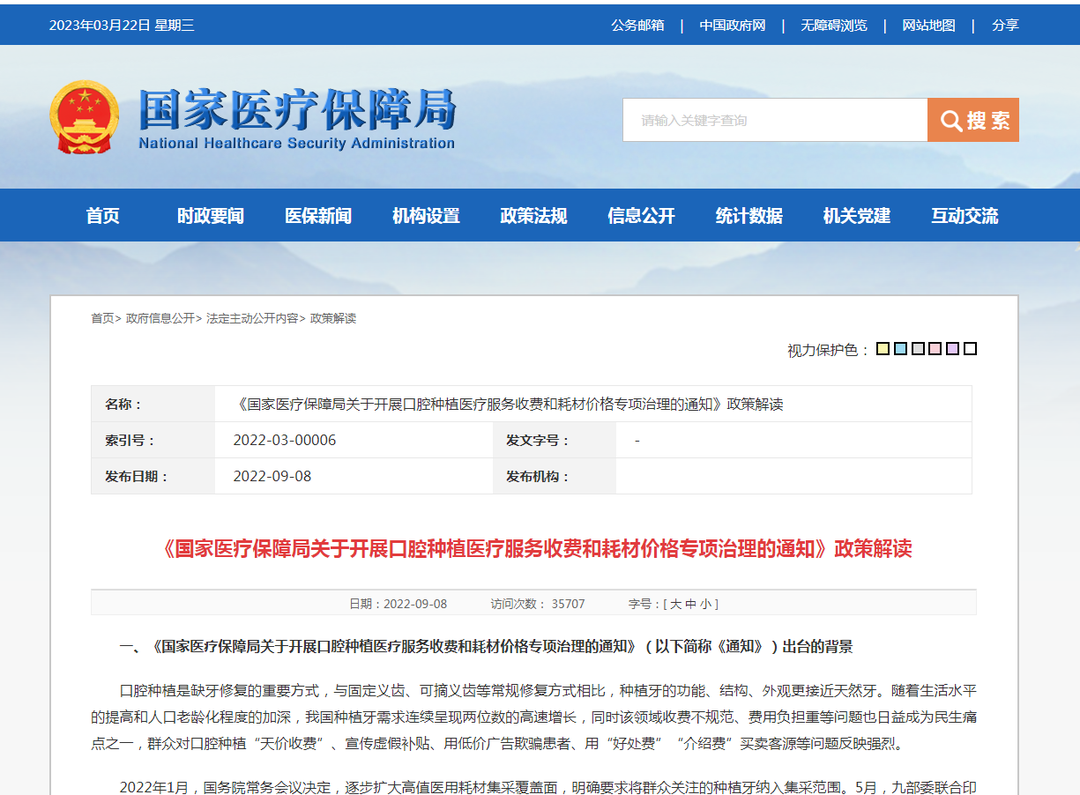Viewport: 1080px width, 795px height.
Task: Select the yellow vision protection color
Action: 883,348
